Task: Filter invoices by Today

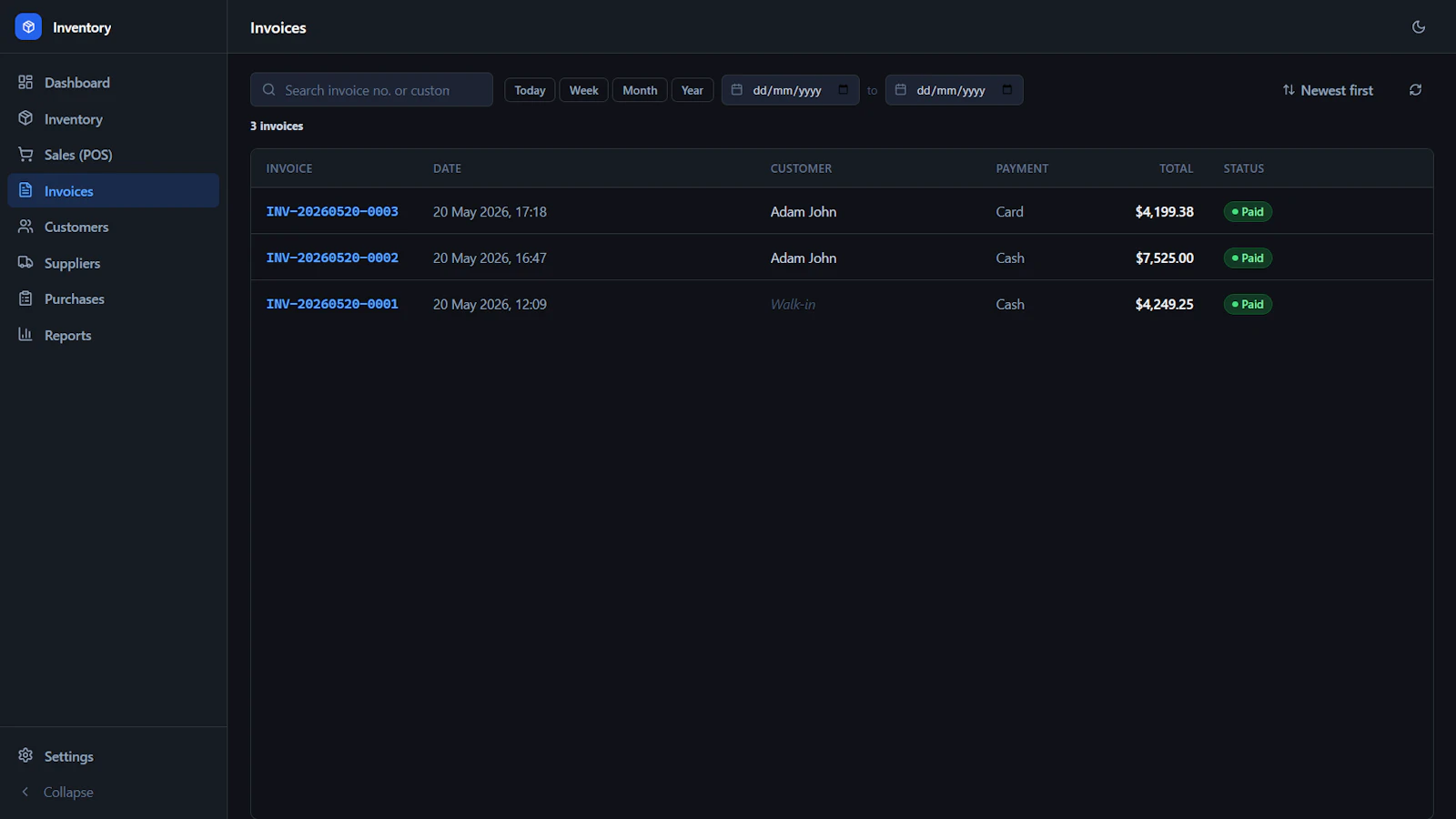Action: 530,90
